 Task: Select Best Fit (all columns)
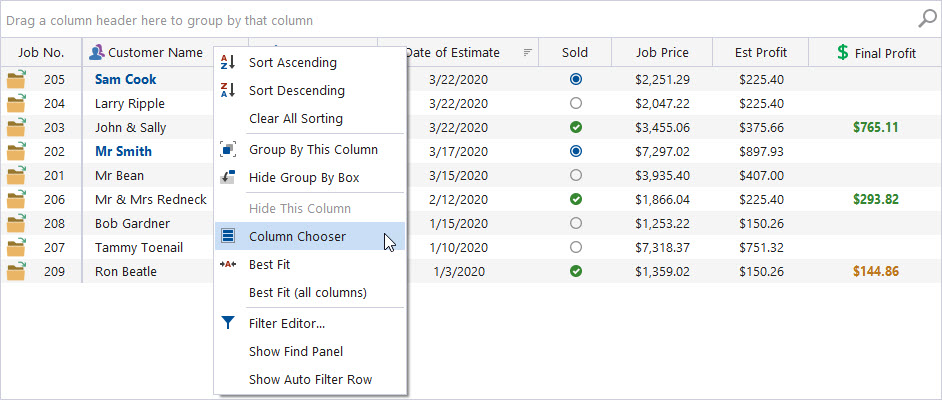pyautogui.click(x=310, y=292)
